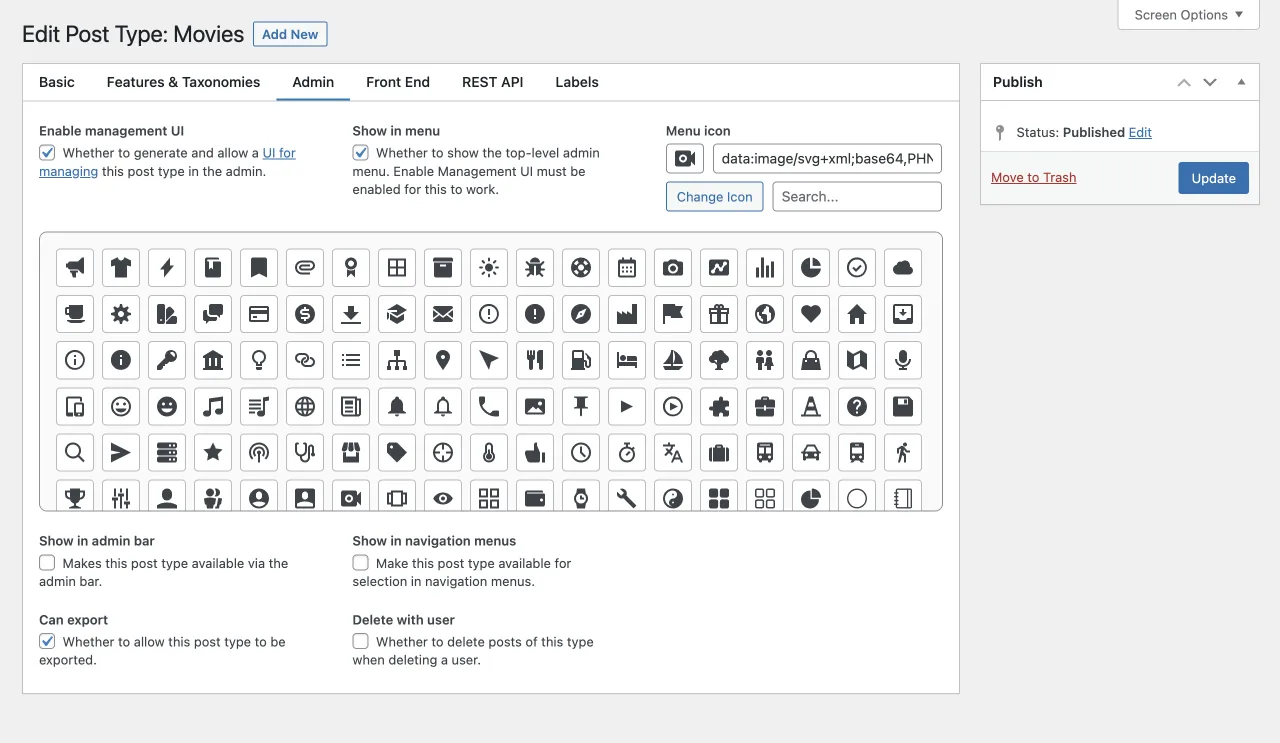Pick the camera icon in the icon grid
This screenshot has height=743, width=1280.
pos(673,268)
